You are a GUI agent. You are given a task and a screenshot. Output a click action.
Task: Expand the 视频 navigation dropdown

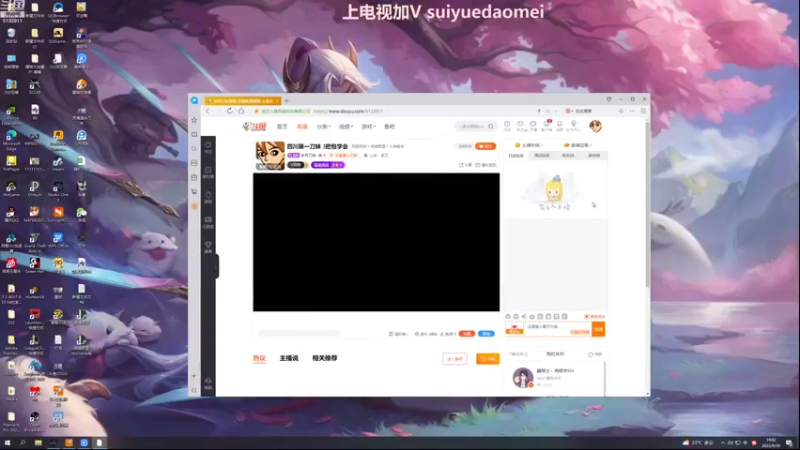(346, 127)
